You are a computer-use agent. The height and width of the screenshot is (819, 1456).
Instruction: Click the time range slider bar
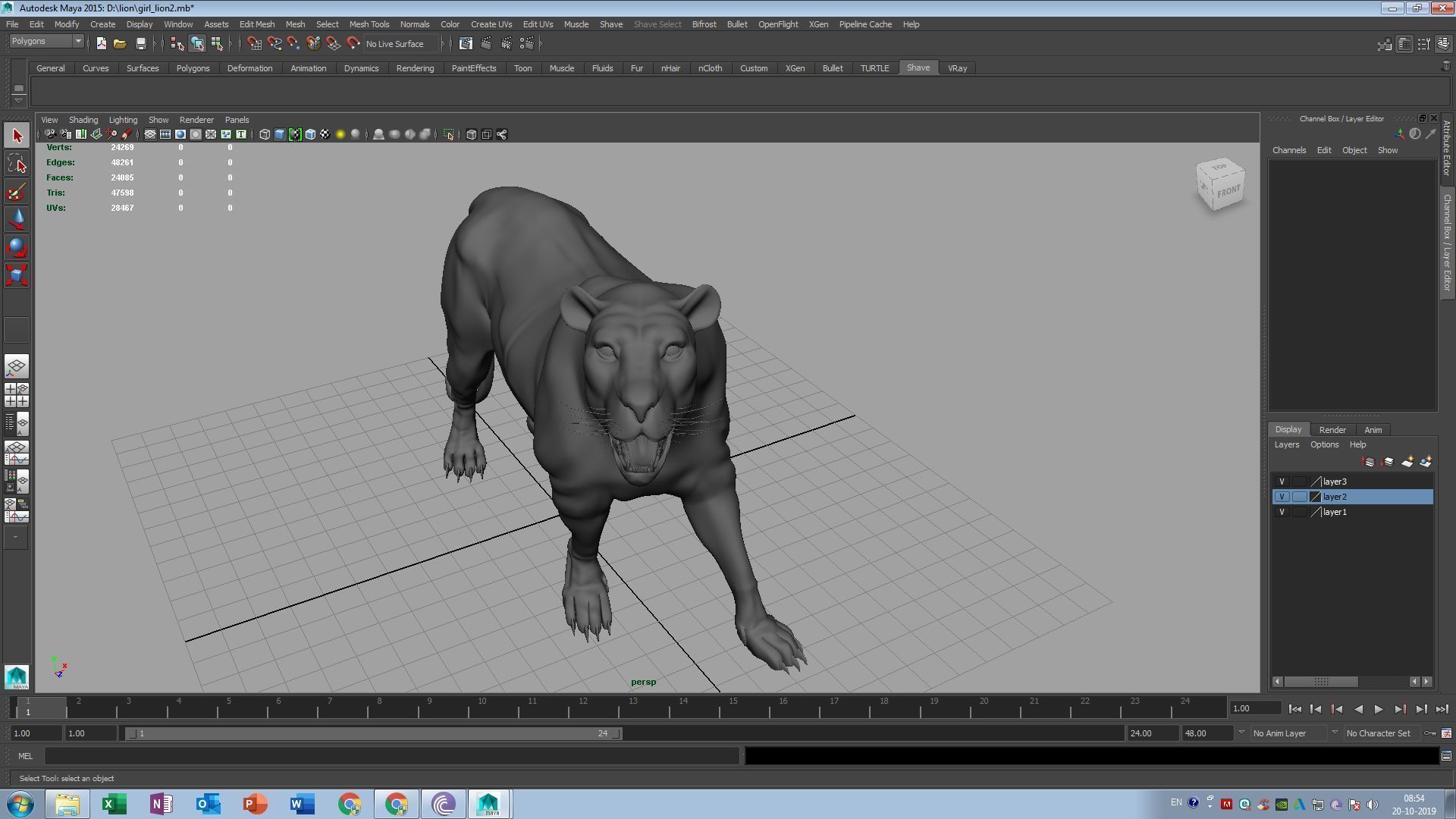[x=373, y=733]
